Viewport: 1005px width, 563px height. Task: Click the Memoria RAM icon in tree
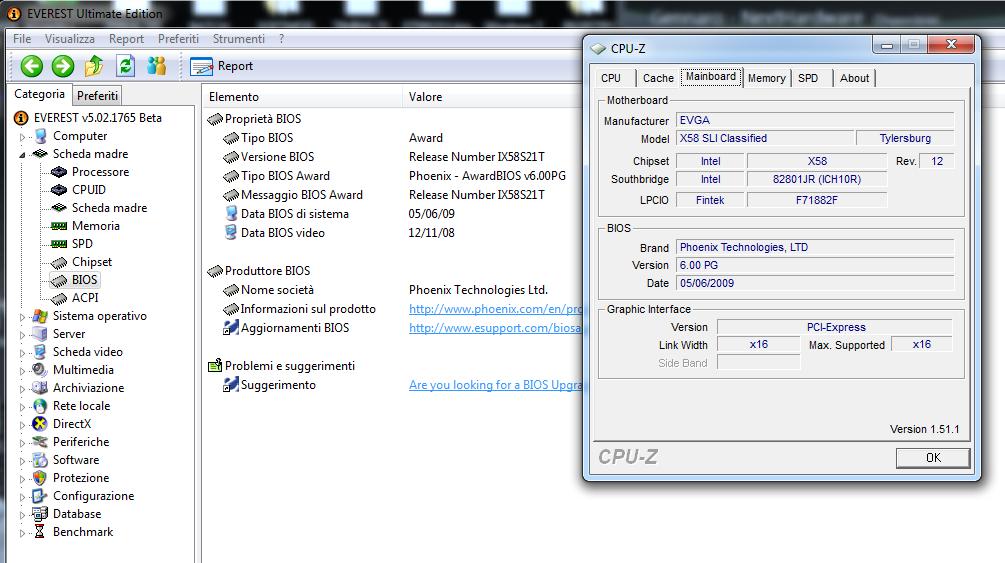pyautogui.click(x=59, y=226)
